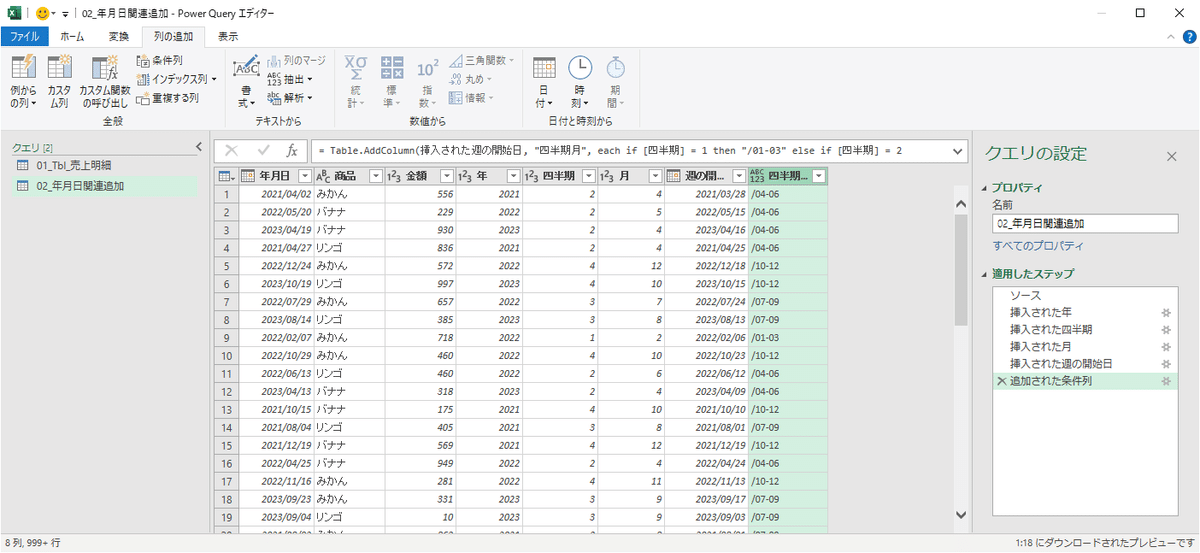Image resolution: width=1200 pixels, height=553 pixels.
Task: Open the ファイル tab
Action: tap(25, 37)
